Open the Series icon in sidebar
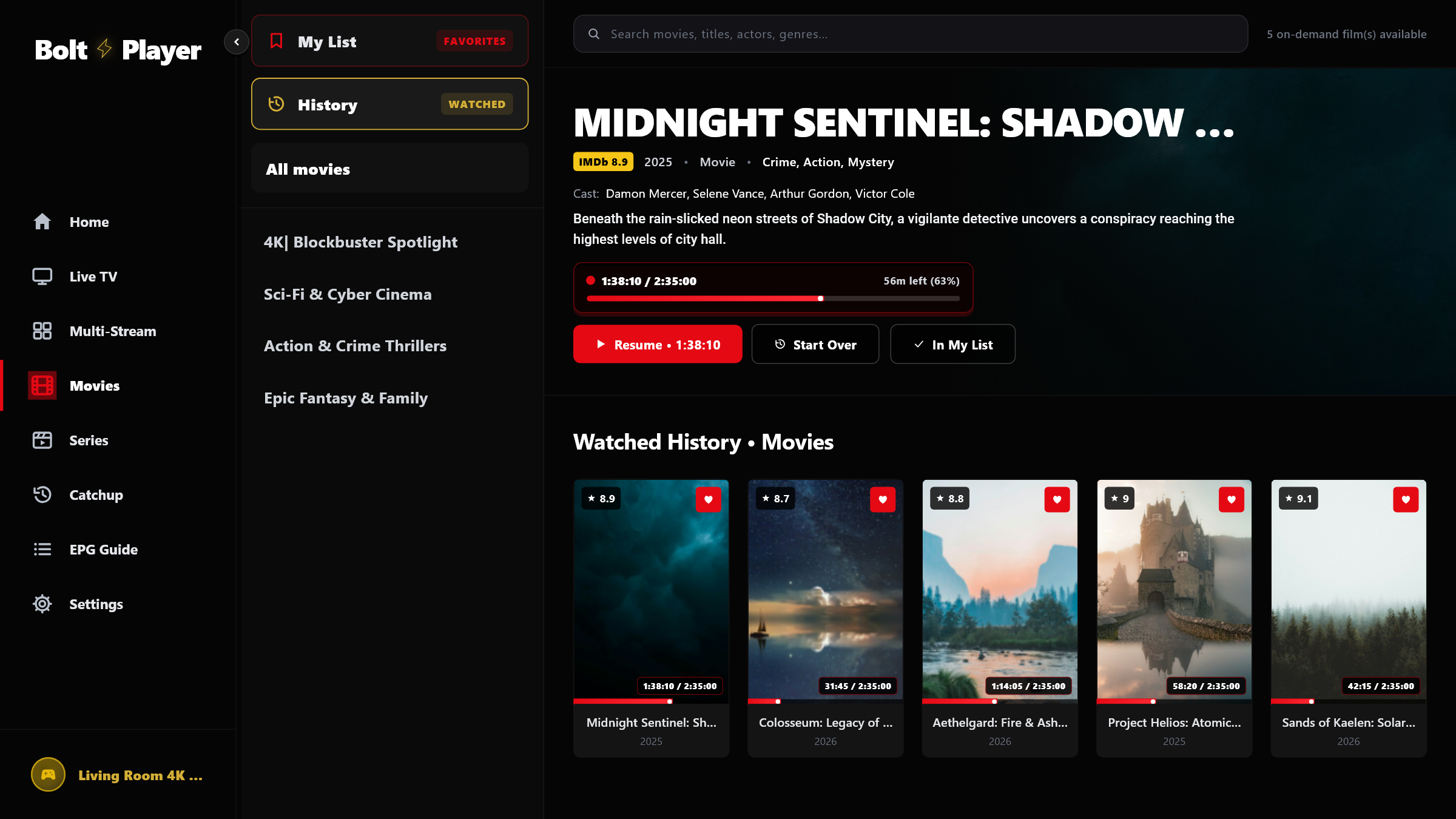Screen dimensions: 1456x819 42,440
